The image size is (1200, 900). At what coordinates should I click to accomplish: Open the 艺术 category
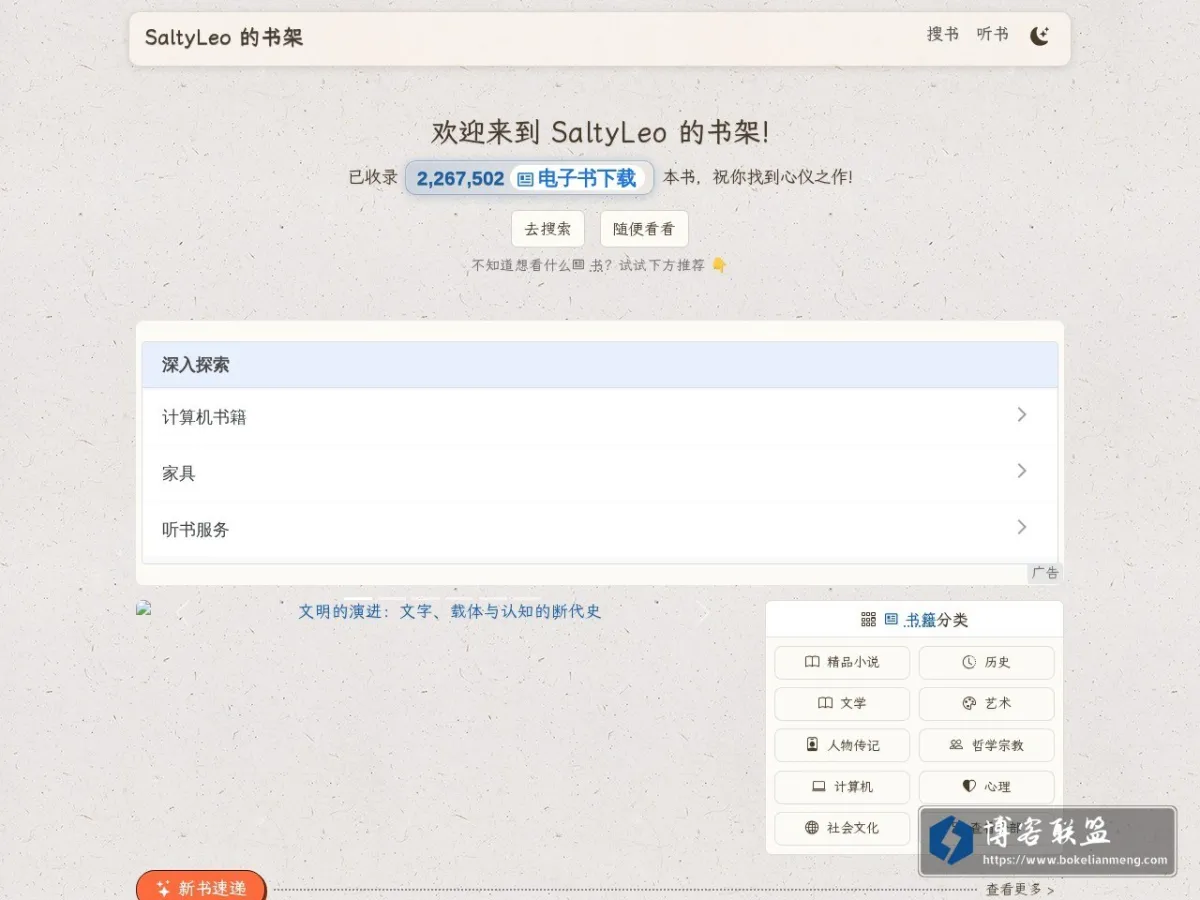(986, 703)
